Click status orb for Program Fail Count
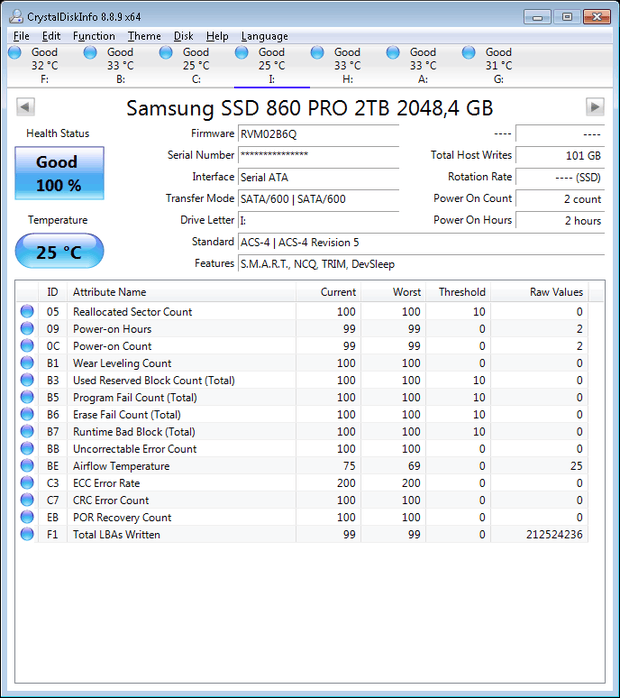The image size is (620, 698). [27, 397]
